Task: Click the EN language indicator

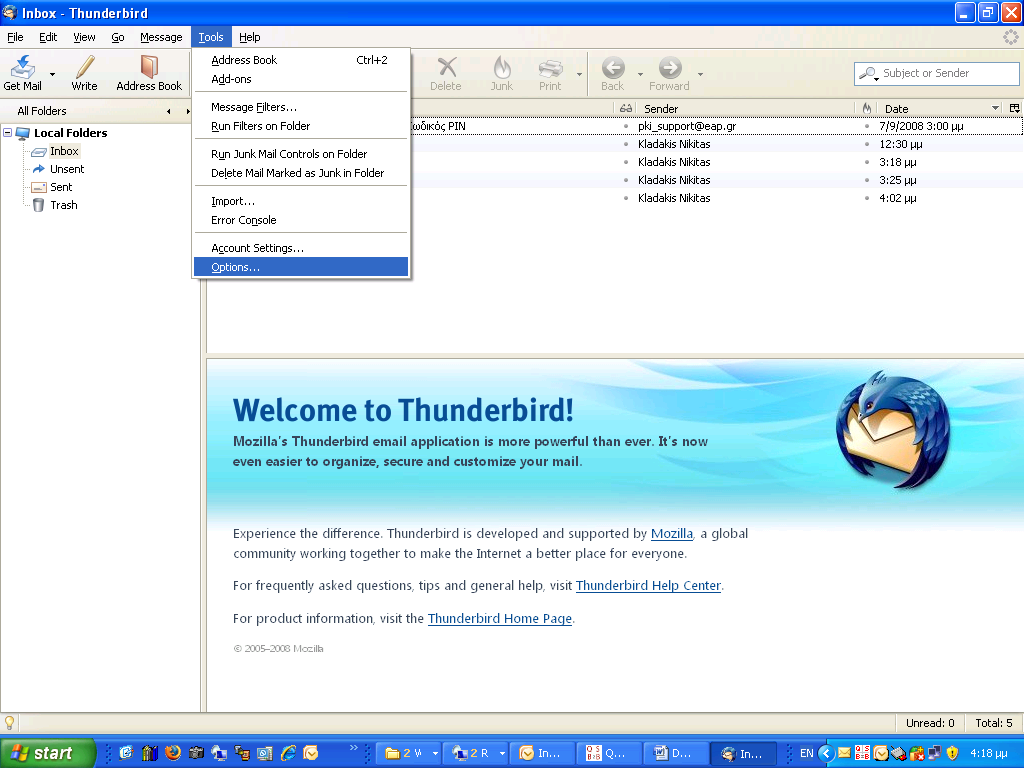Action: (x=807, y=753)
